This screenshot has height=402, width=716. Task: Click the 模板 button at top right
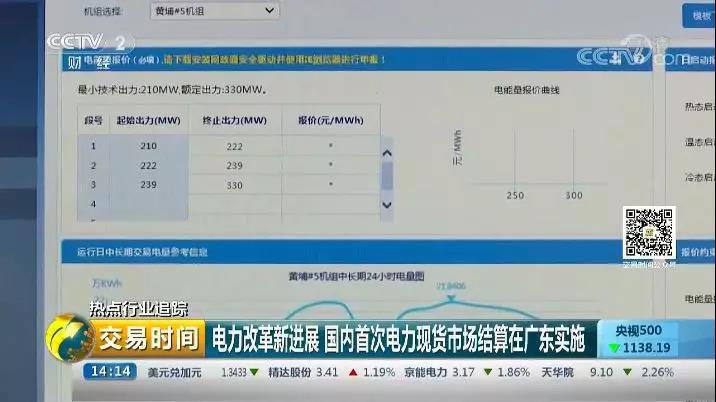coord(699,15)
